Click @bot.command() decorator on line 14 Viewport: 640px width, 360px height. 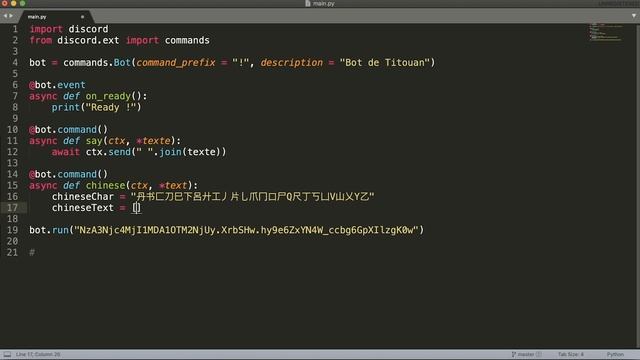pyautogui.click(x=68, y=174)
